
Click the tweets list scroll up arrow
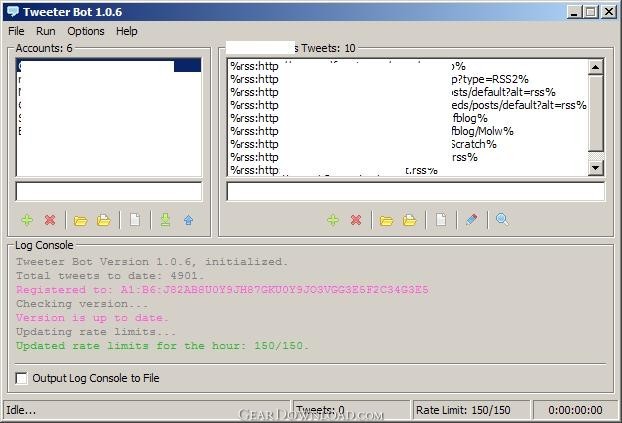click(x=596, y=68)
